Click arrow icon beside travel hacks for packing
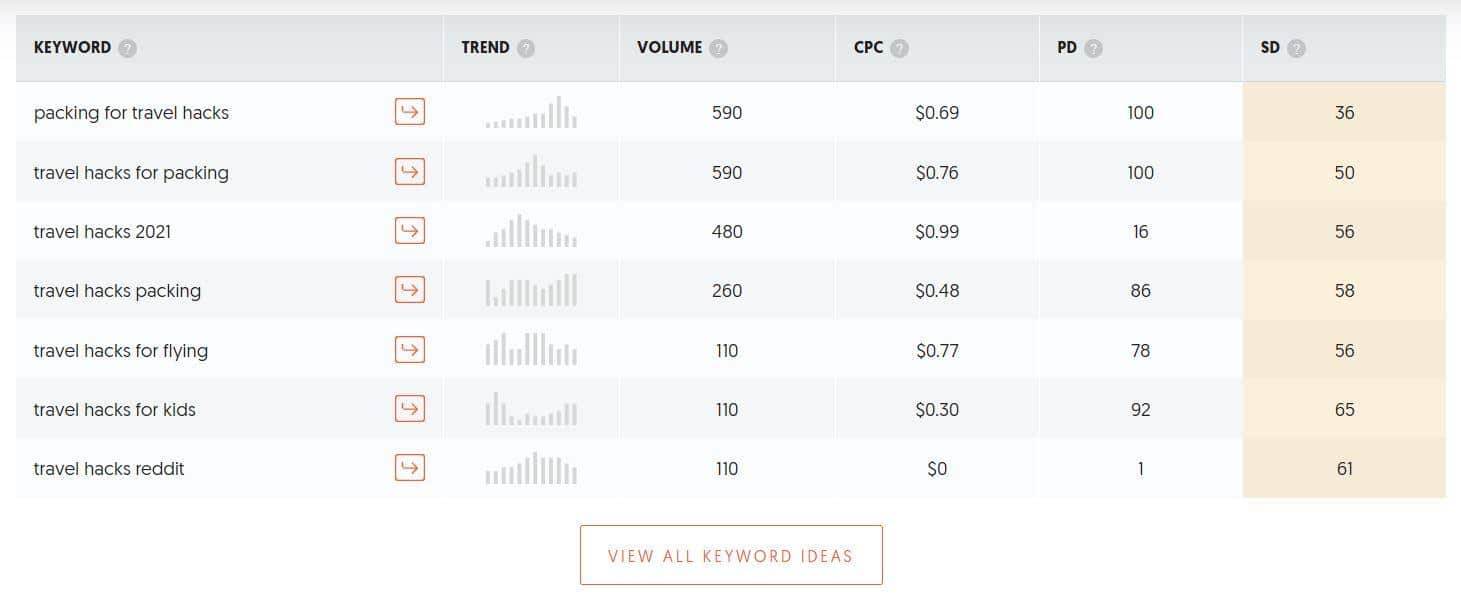Image resolution: width=1461 pixels, height=601 pixels. pos(410,172)
